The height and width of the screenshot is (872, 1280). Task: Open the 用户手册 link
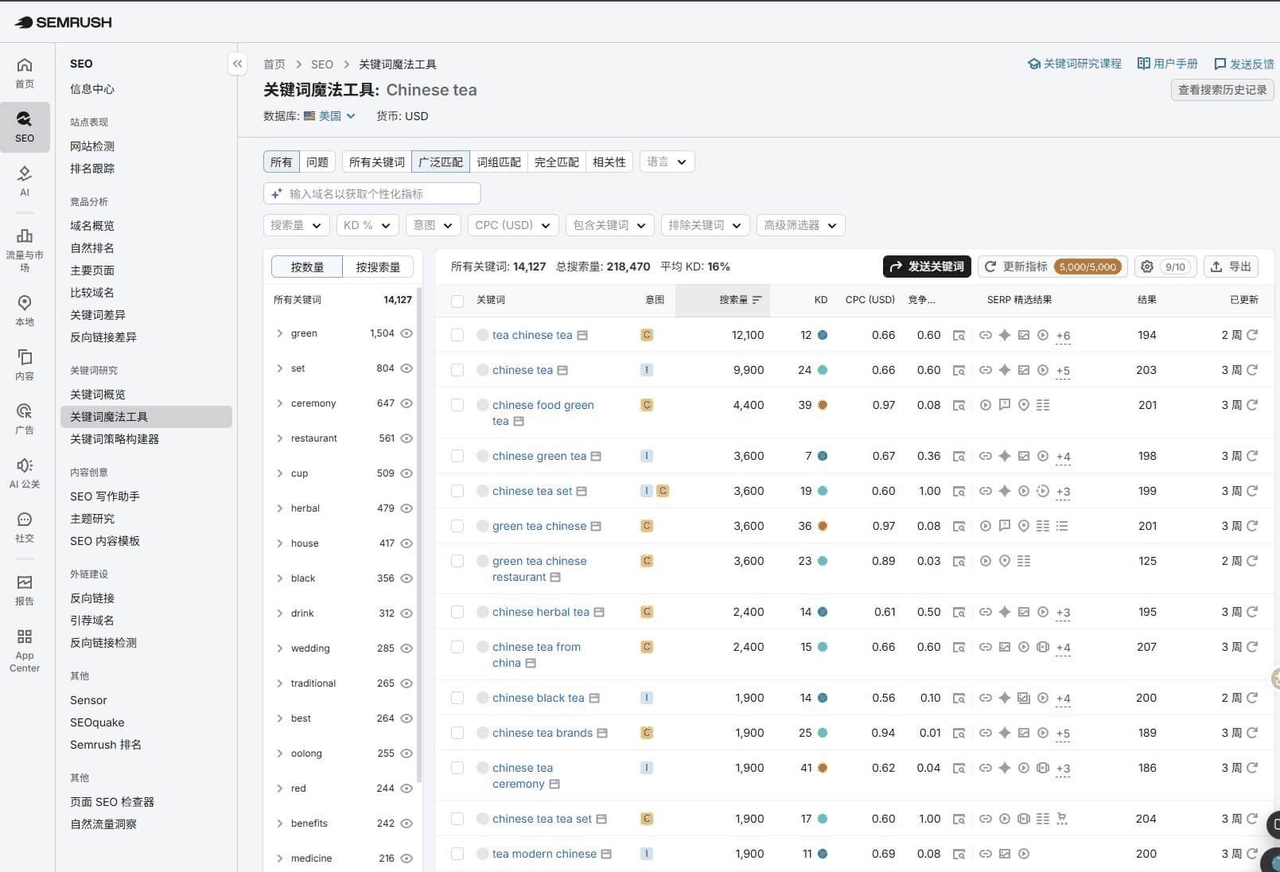tap(1167, 64)
